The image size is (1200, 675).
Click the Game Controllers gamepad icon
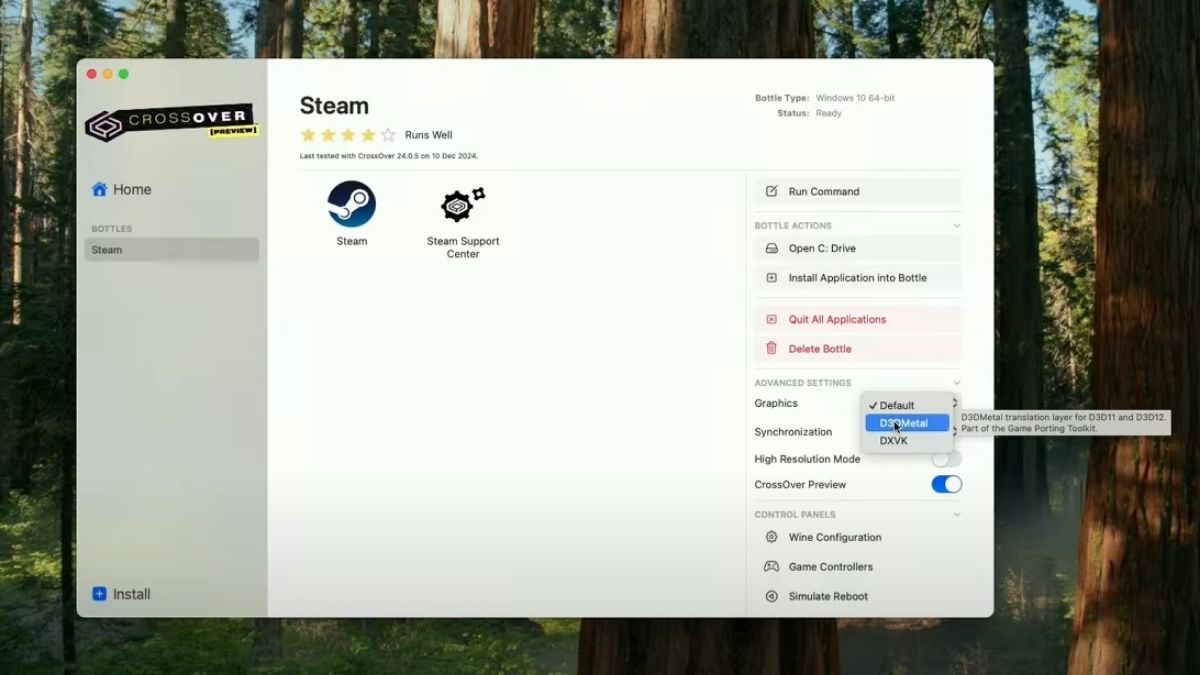point(771,566)
